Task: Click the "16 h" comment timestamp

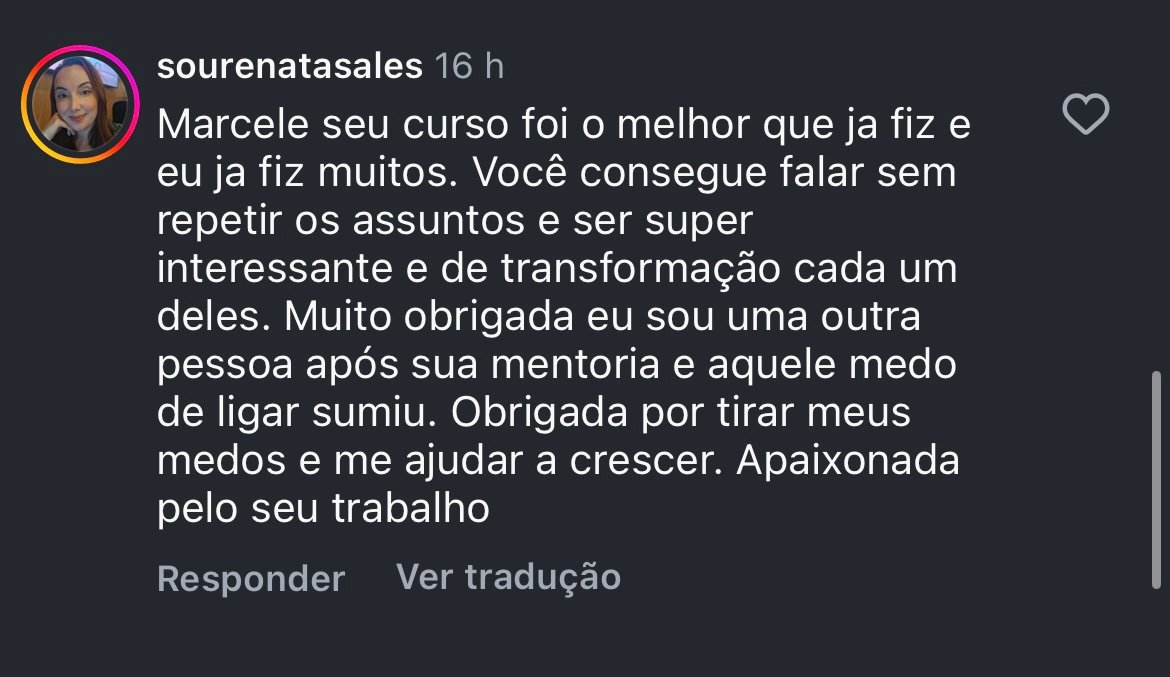Action: pyautogui.click(x=470, y=67)
